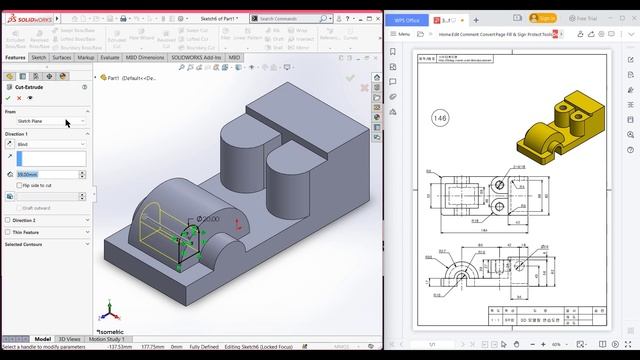Switch to the Markup tab
The height and width of the screenshot is (360, 640).
pos(86,58)
